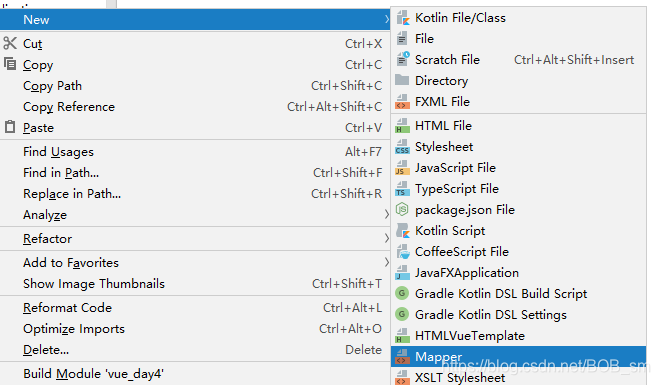Click the Gradle Kotlin DSL Settings icon

click(402, 314)
